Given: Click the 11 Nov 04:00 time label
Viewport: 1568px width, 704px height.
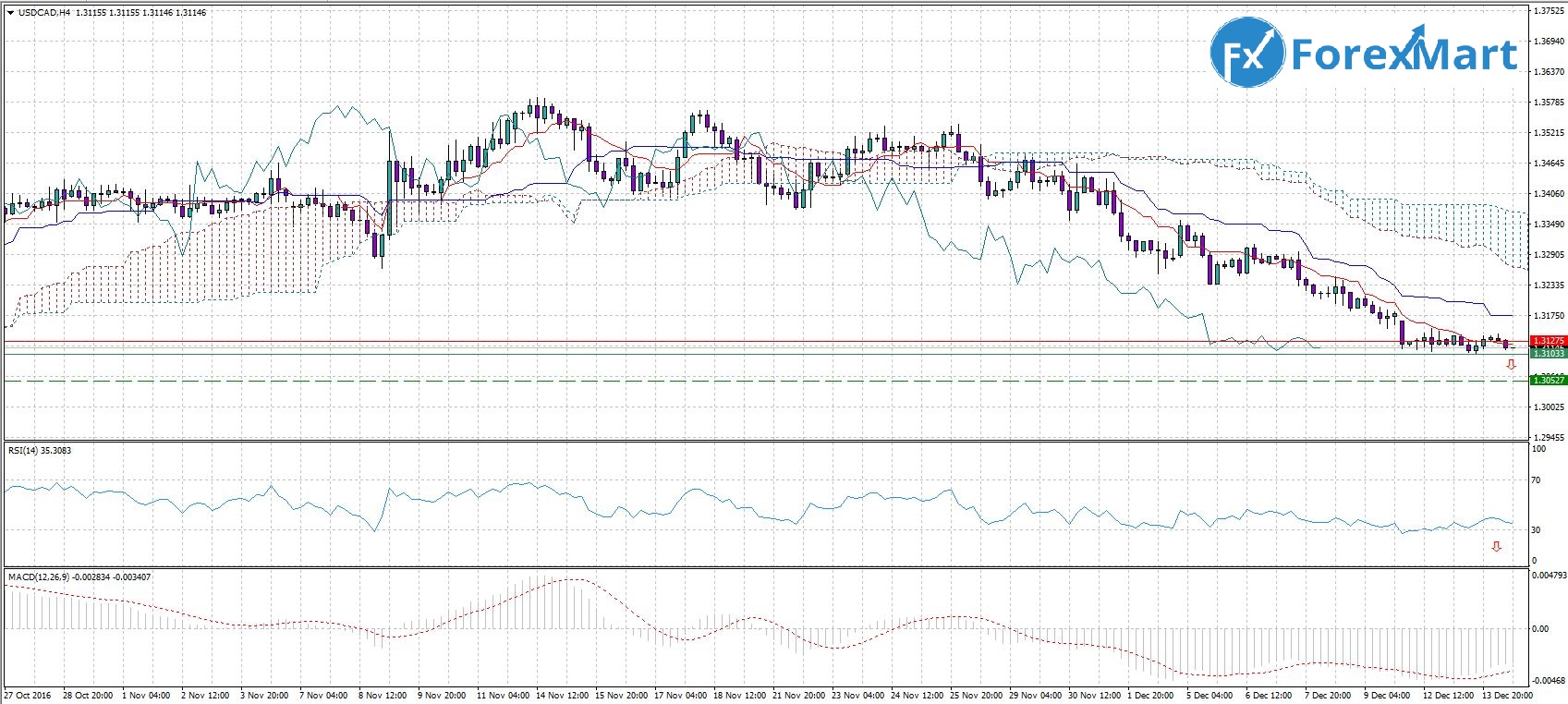Looking at the screenshot, I should (x=504, y=696).
